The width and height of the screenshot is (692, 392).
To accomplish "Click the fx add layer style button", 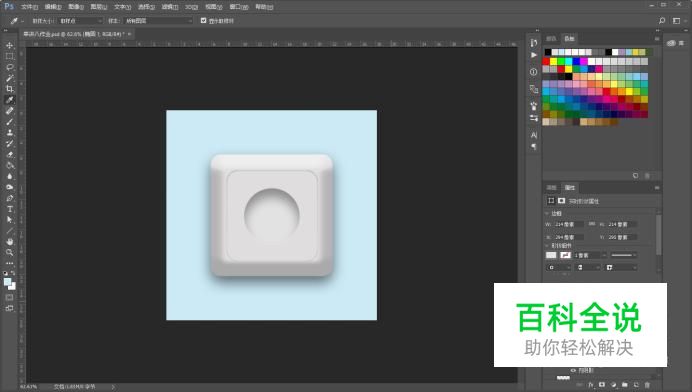I will (590, 385).
